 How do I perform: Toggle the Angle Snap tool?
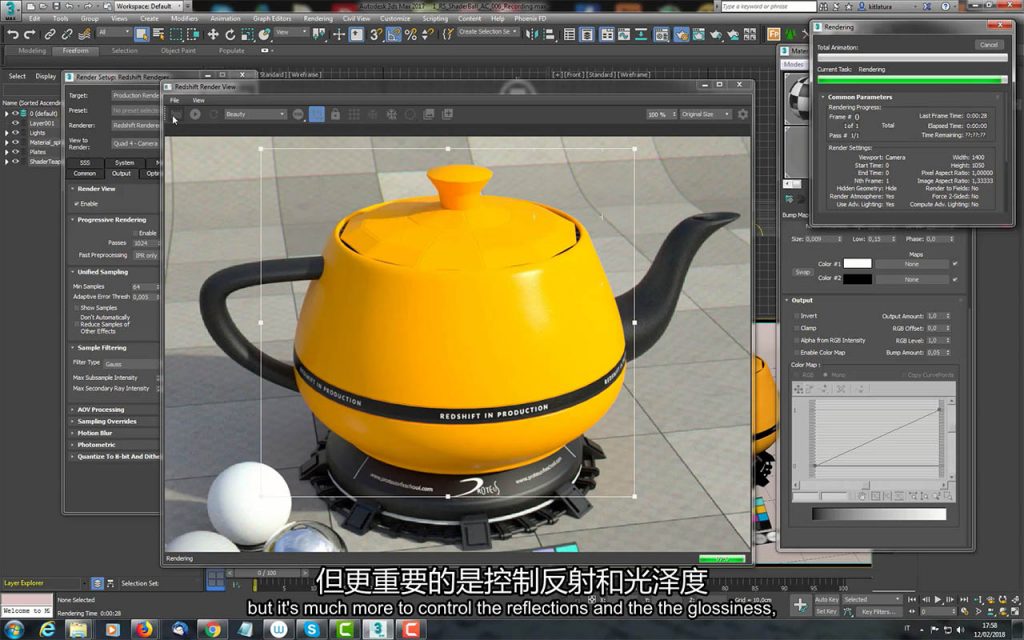pos(393,34)
